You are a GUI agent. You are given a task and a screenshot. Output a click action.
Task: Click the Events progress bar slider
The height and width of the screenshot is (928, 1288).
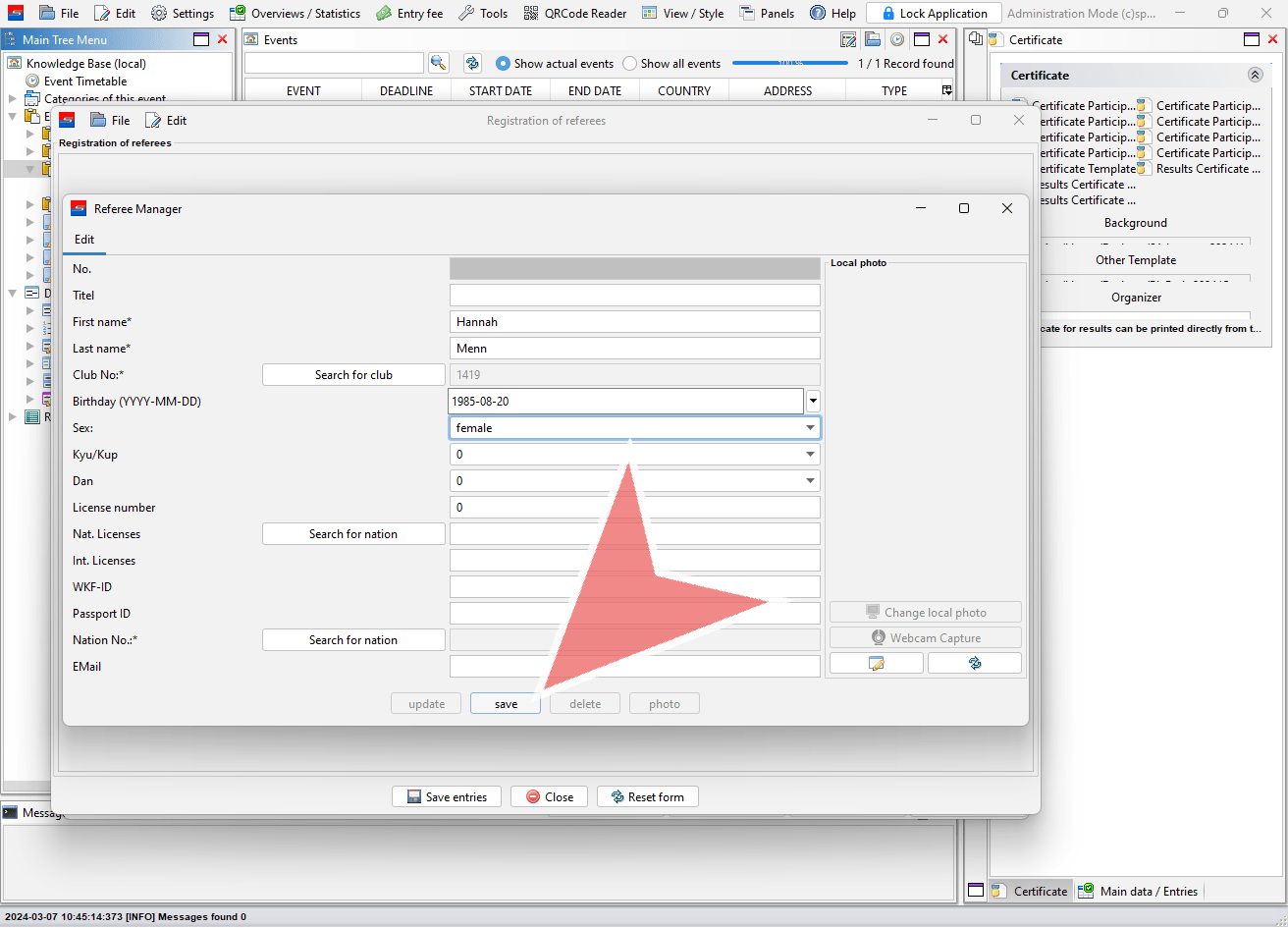pyautogui.click(x=789, y=64)
